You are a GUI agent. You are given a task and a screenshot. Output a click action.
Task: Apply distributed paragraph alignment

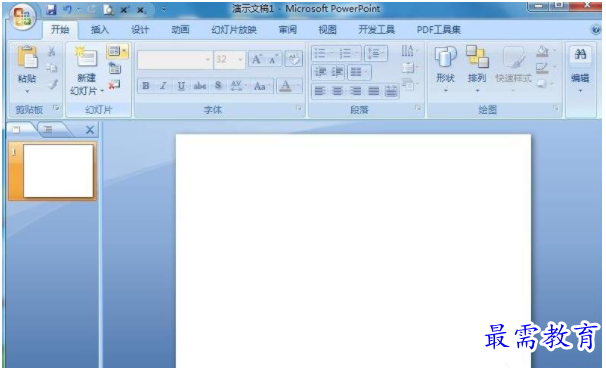pos(391,91)
